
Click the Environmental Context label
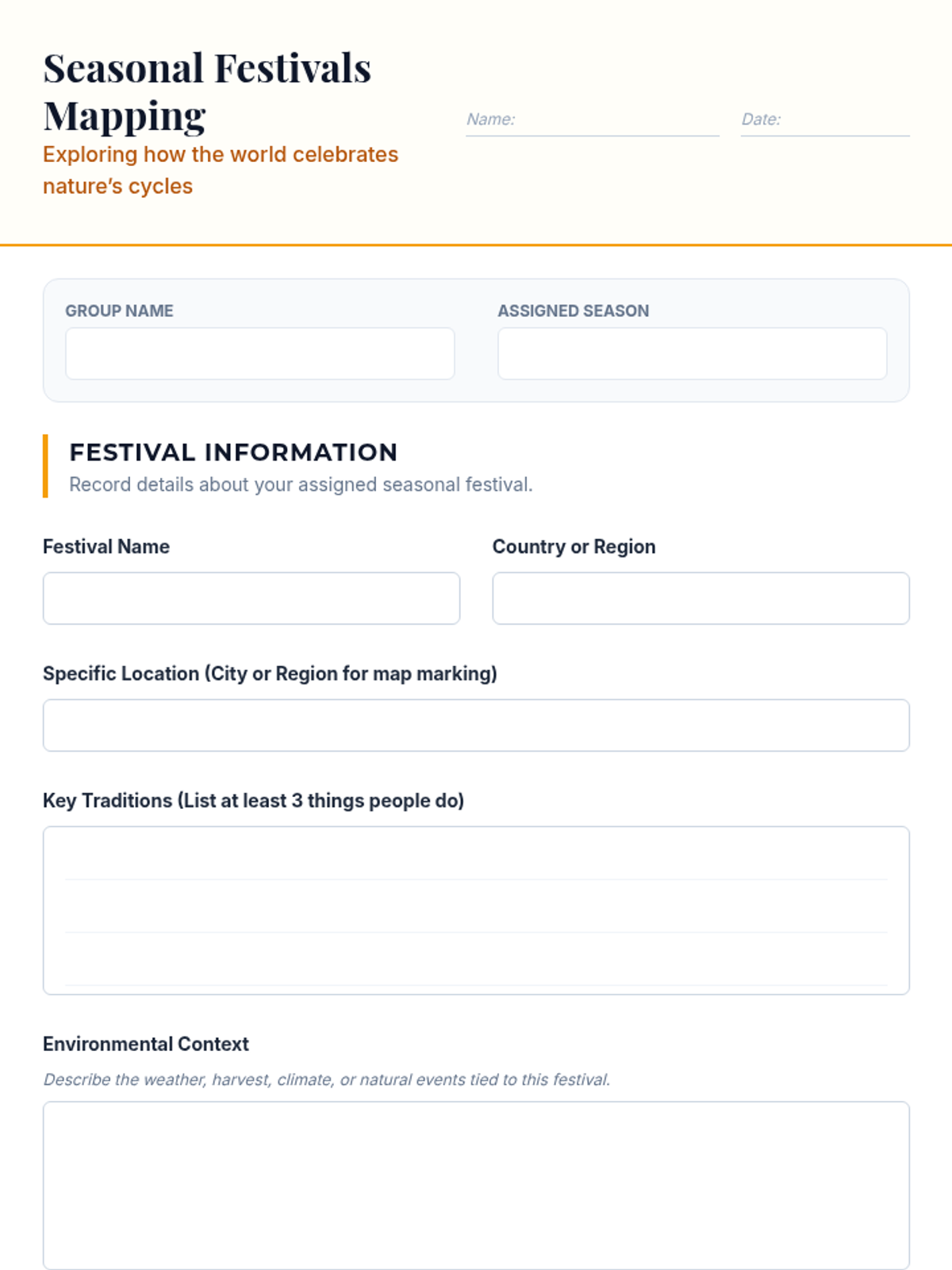[x=146, y=1044]
